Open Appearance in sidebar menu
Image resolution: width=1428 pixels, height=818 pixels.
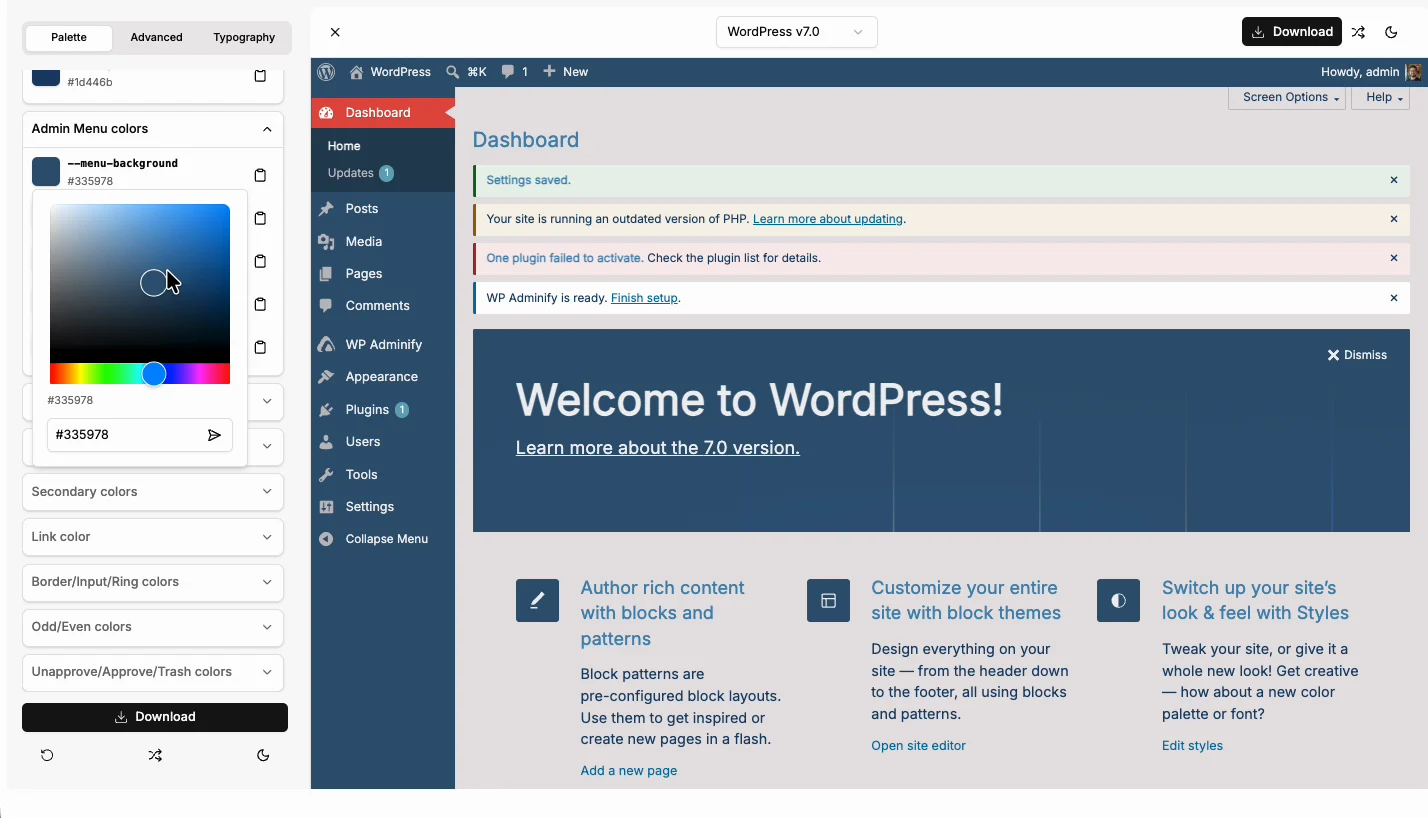pyautogui.click(x=383, y=377)
